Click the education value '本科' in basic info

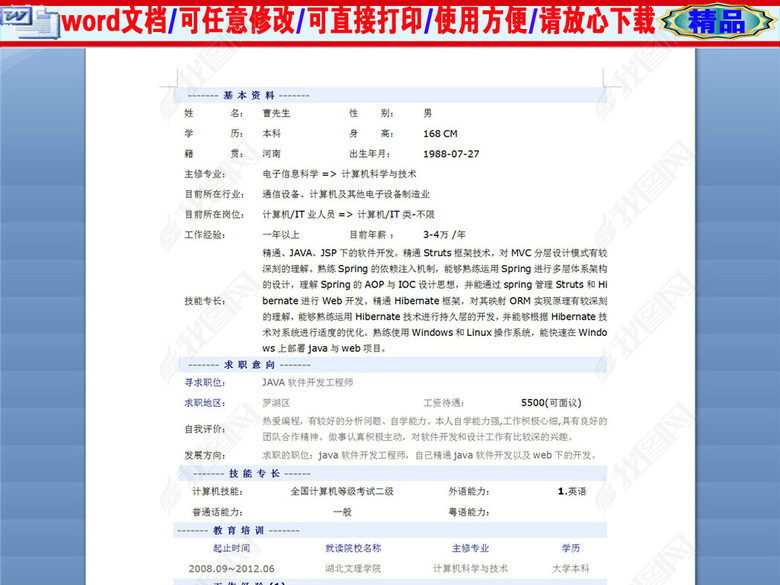[x=272, y=133]
